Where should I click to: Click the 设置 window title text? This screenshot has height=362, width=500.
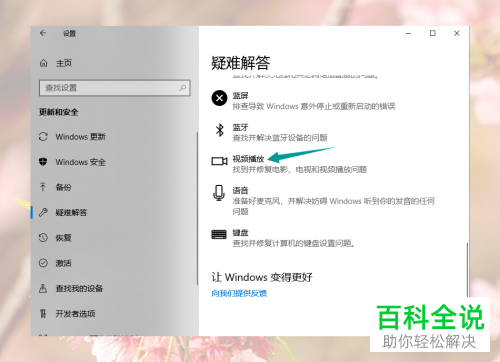pos(69,33)
